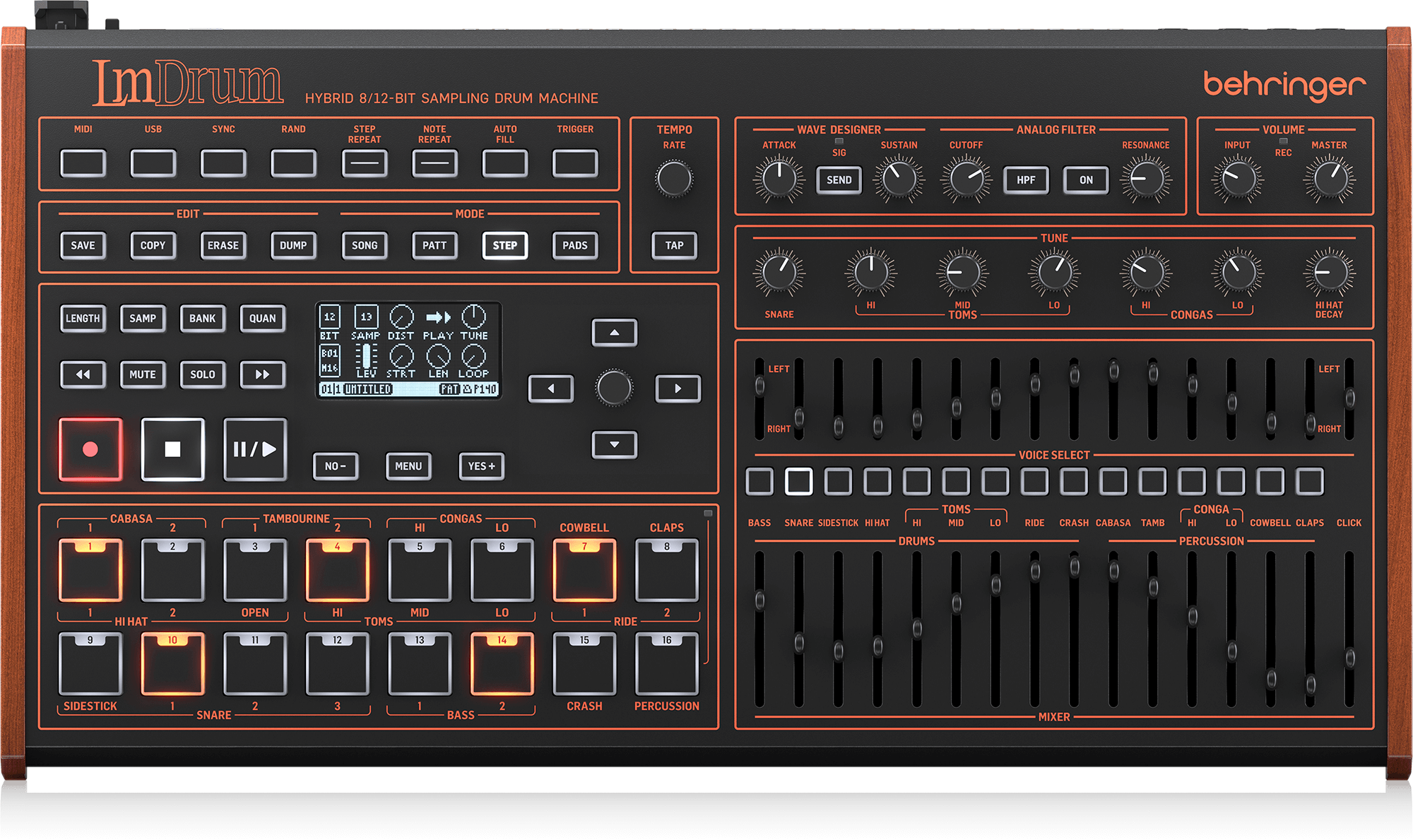Click the Bass mixer level fader
This screenshot has height=840, width=1413.
[x=759, y=601]
